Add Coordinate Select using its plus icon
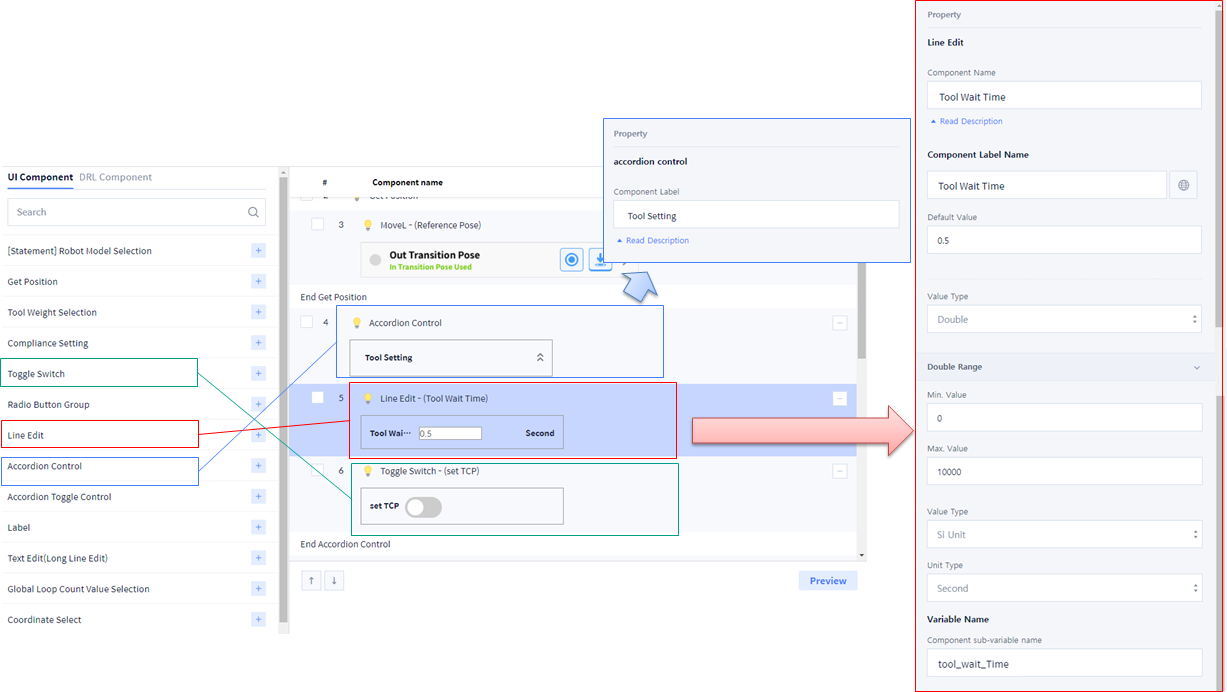This screenshot has height=692, width=1227. pos(258,620)
